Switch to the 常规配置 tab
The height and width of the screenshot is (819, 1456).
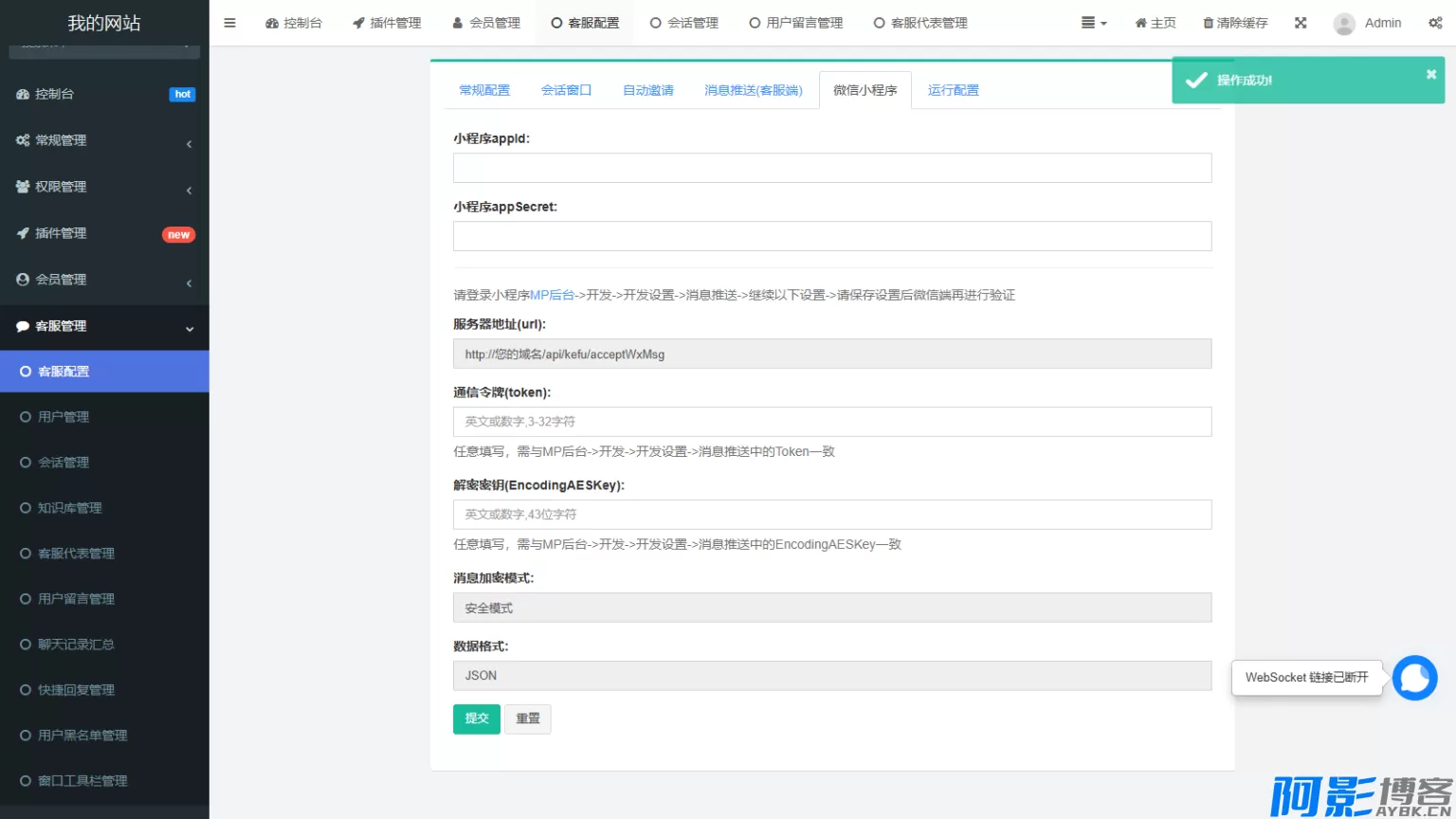pos(484,90)
